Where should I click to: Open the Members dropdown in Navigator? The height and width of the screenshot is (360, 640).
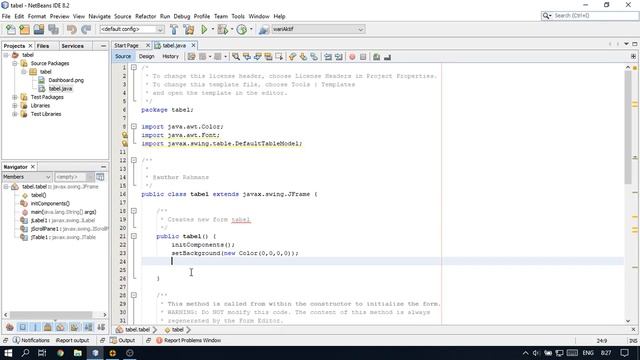pyautogui.click(x=27, y=177)
